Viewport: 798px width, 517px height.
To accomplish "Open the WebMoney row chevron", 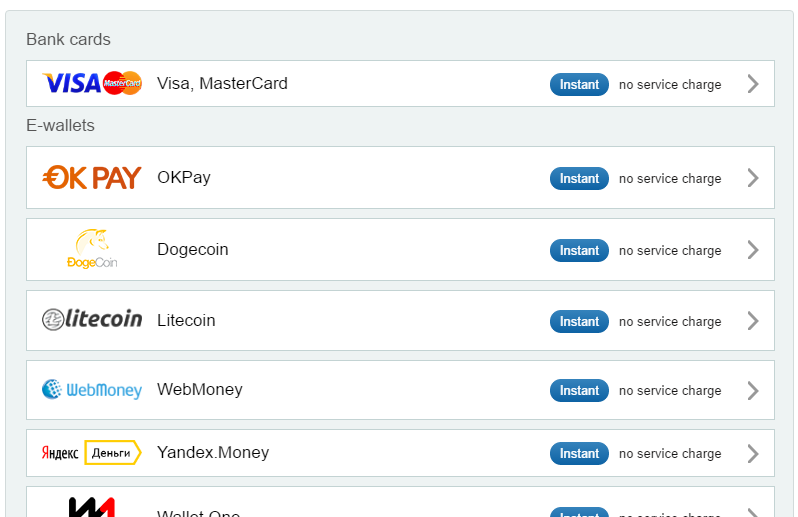I will [x=753, y=391].
